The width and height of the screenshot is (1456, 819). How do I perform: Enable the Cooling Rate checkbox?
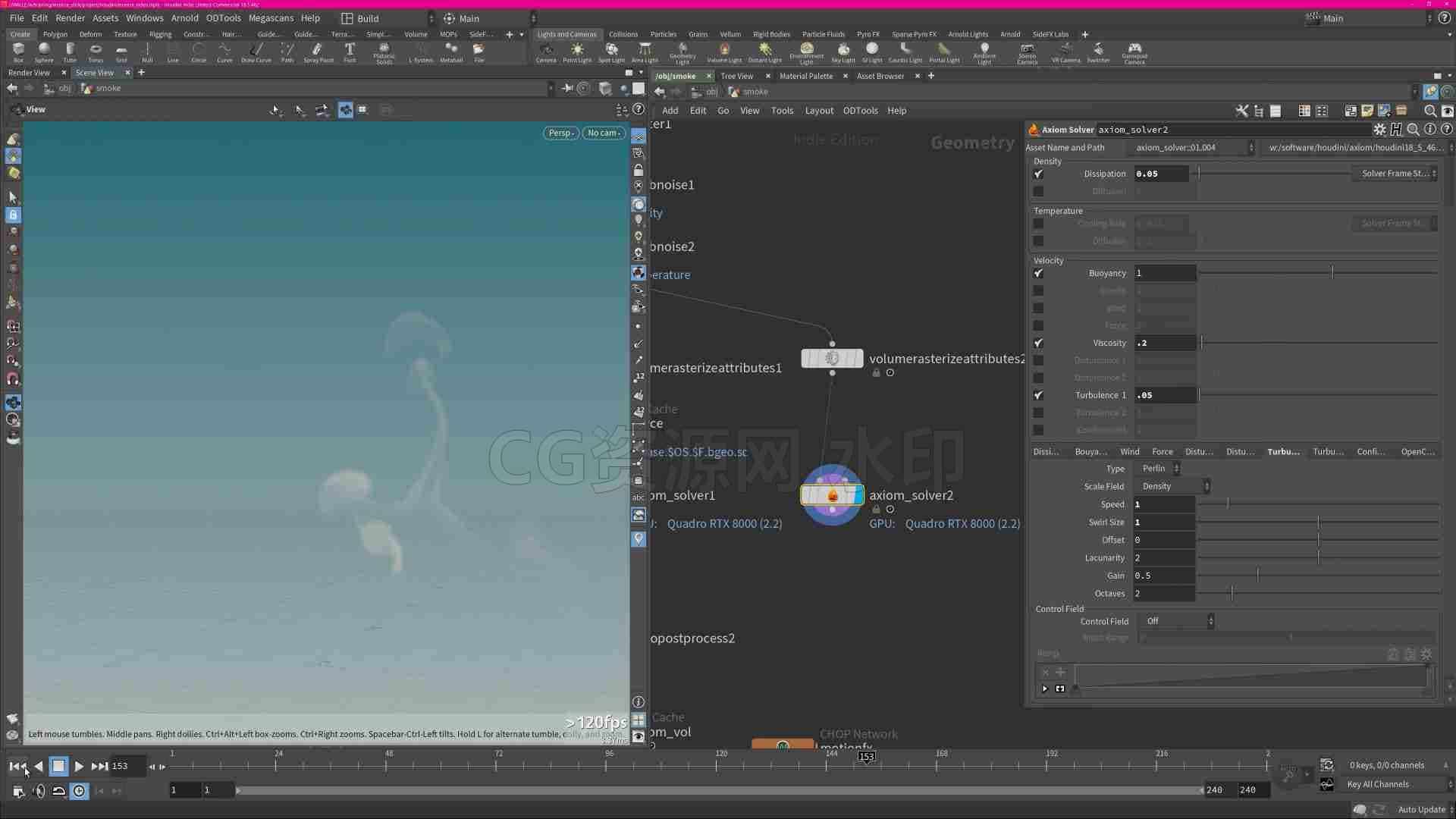click(1038, 224)
